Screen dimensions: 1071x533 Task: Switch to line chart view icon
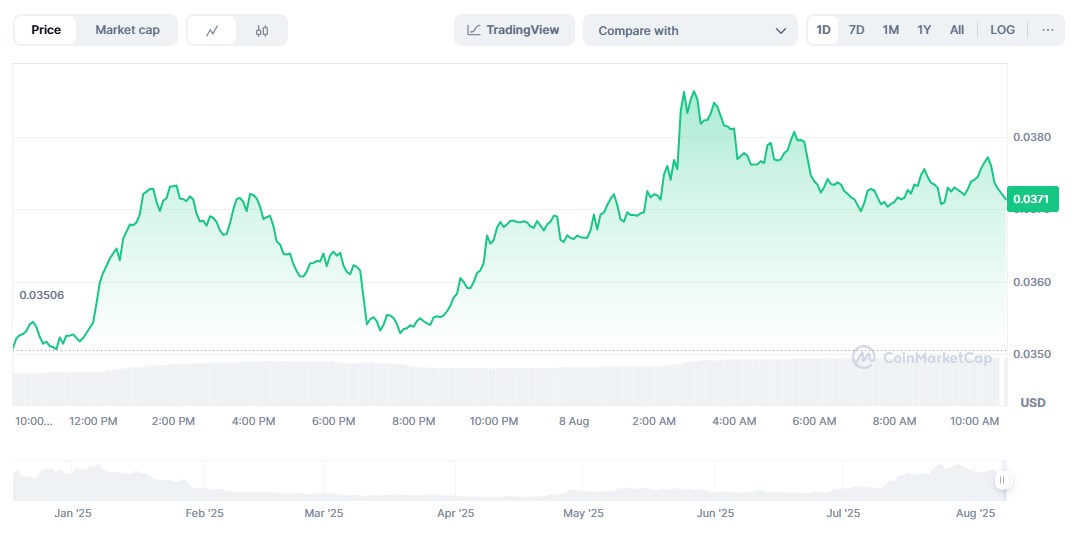[212, 30]
